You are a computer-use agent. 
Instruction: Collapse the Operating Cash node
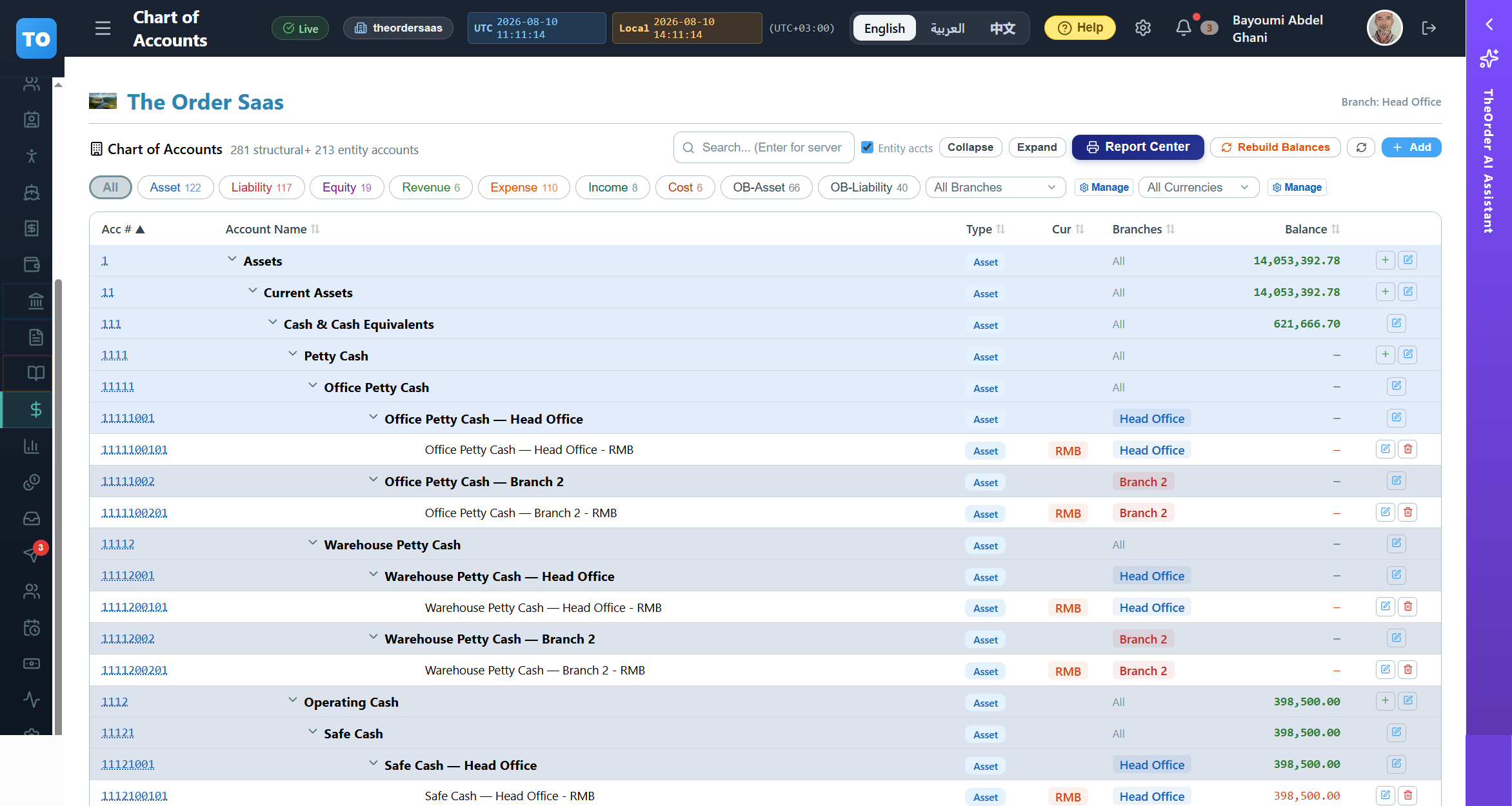292,700
